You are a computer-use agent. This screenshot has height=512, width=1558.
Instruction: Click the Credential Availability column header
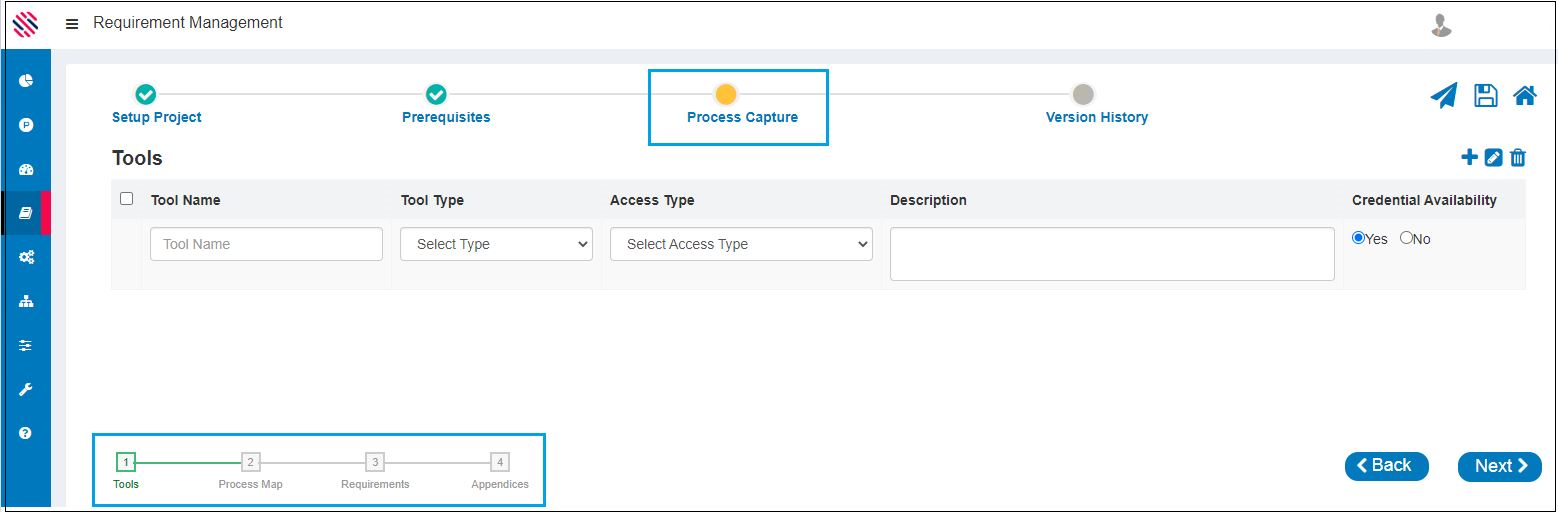tap(1424, 200)
